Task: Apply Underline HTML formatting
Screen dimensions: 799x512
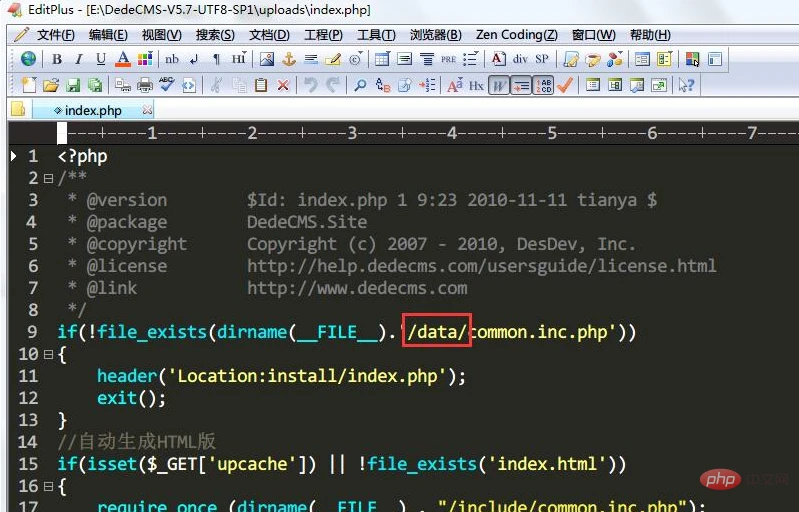Action: [x=100, y=59]
